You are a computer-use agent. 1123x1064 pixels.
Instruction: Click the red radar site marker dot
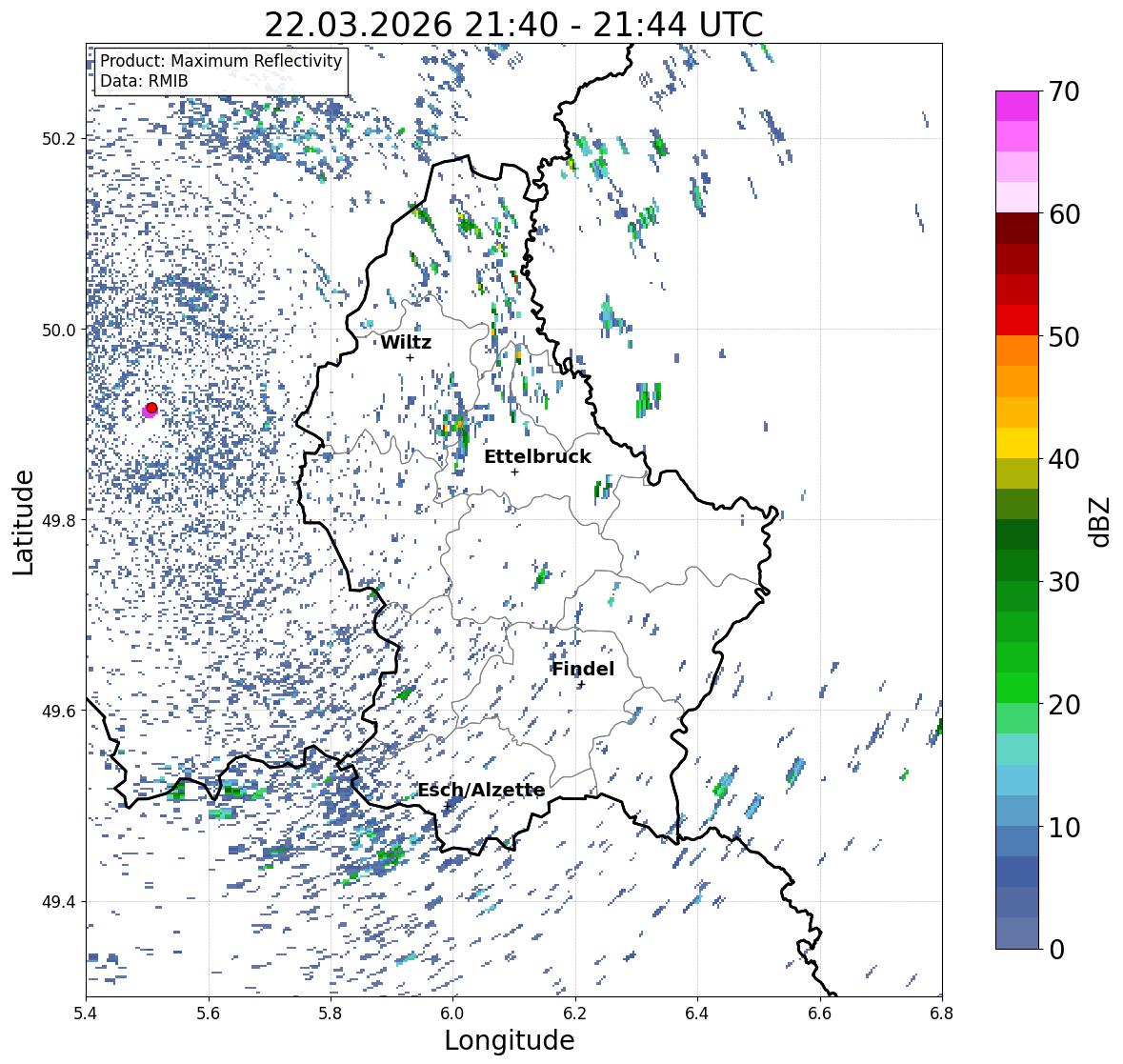point(151,408)
